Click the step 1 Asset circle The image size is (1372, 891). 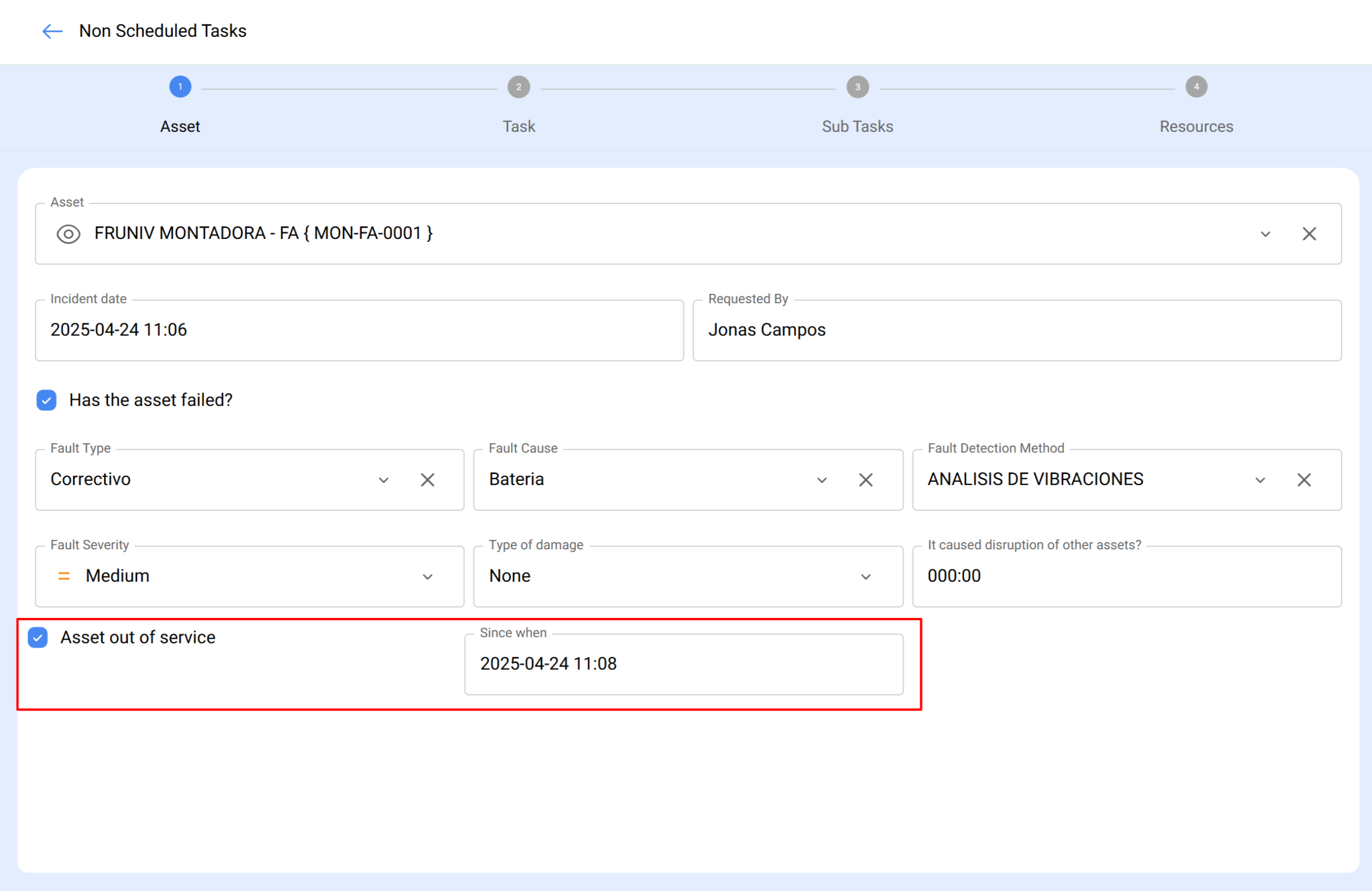[x=180, y=87]
